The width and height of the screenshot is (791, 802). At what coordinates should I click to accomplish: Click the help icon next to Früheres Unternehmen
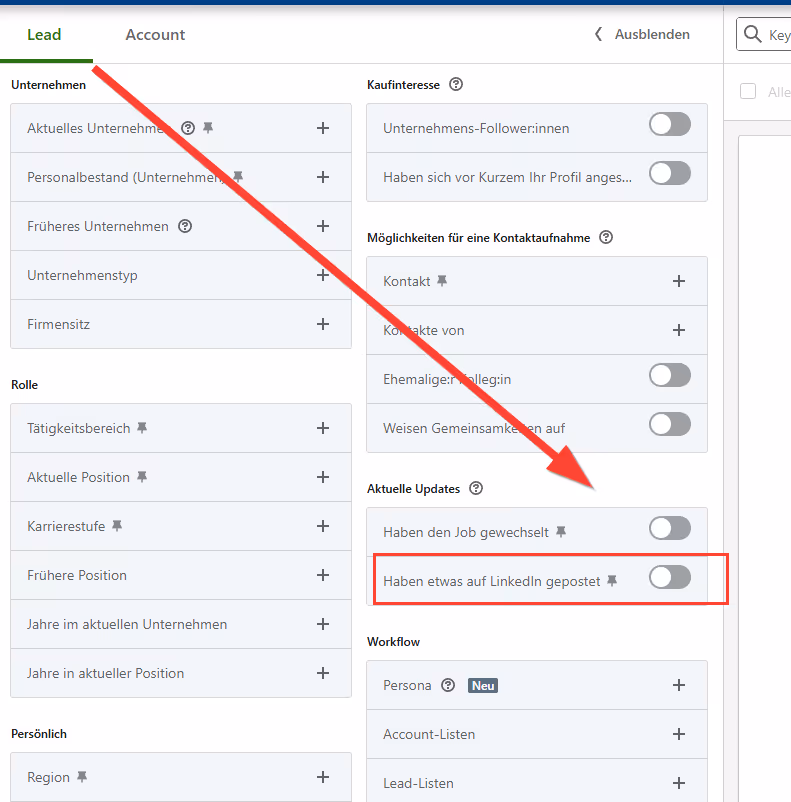(x=185, y=226)
